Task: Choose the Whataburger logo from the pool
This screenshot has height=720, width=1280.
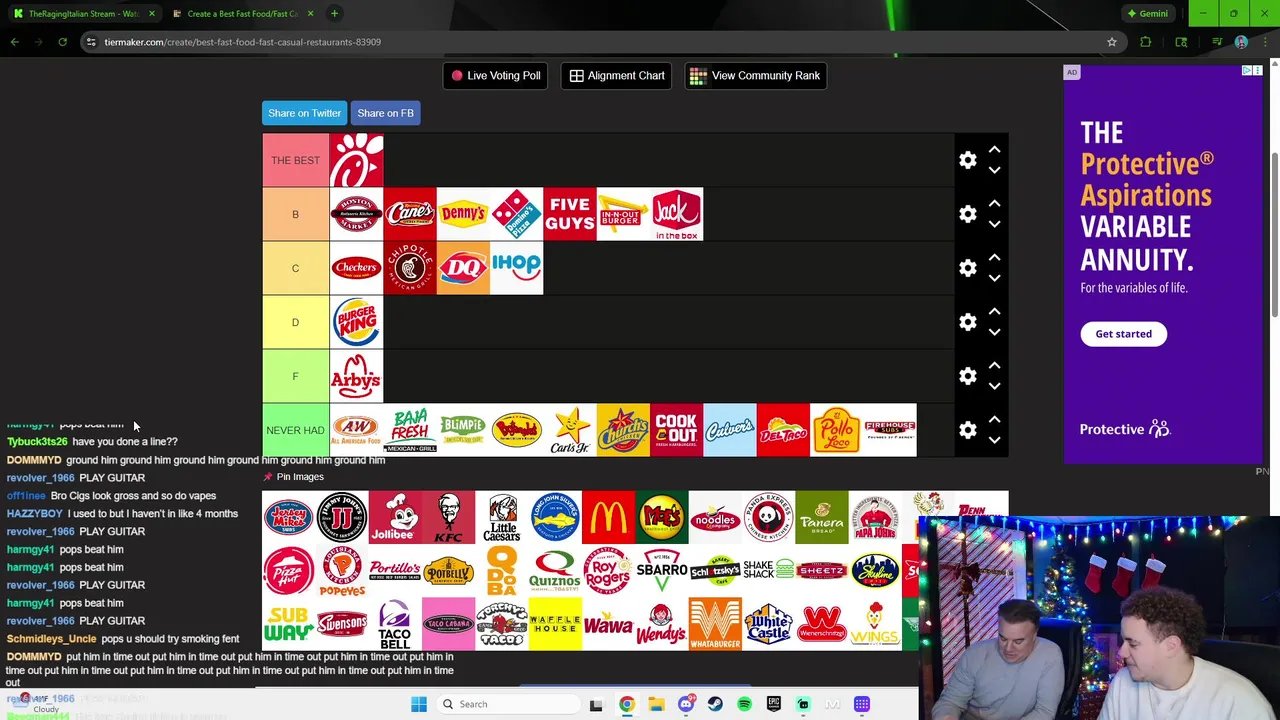Action: coord(715,625)
